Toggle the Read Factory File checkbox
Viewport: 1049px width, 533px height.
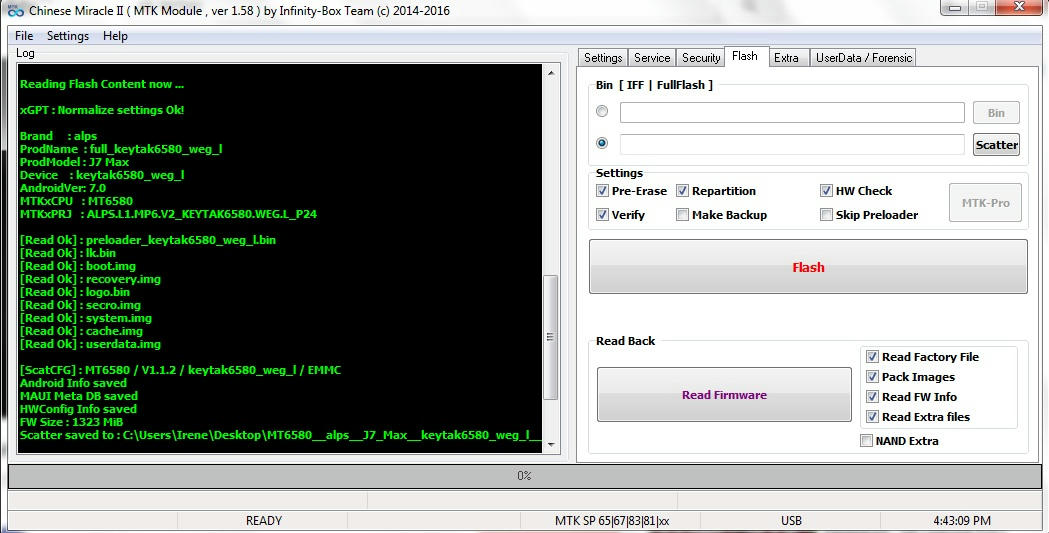point(872,356)
